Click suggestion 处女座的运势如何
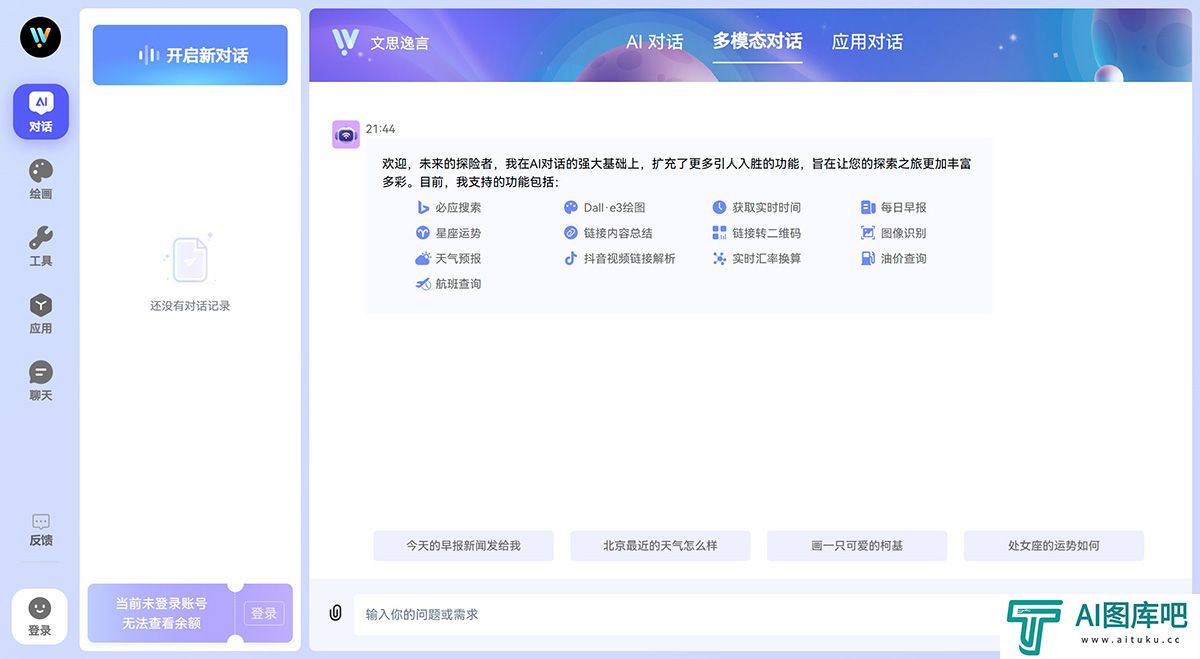Screen dimensions: 1200x659 tap(1054, 546)
